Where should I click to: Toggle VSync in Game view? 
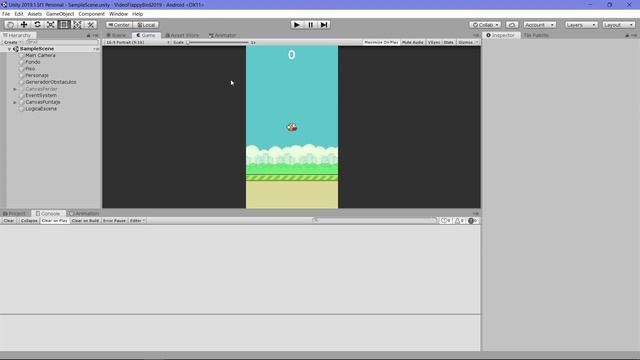[434, 42]
